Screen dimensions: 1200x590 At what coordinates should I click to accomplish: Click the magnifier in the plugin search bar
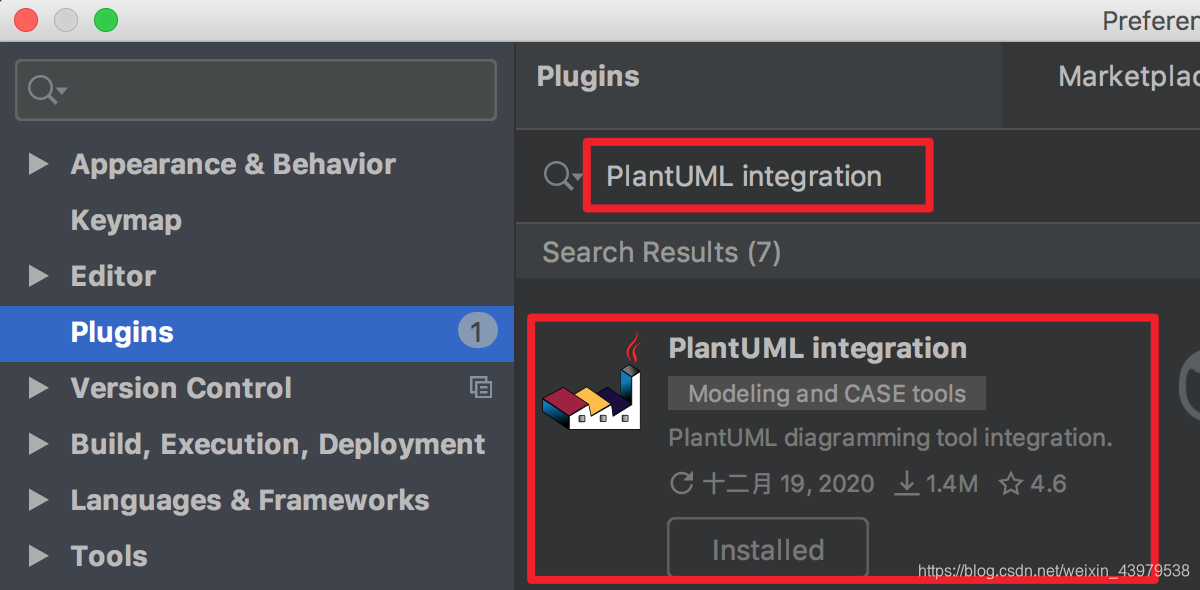556,175
